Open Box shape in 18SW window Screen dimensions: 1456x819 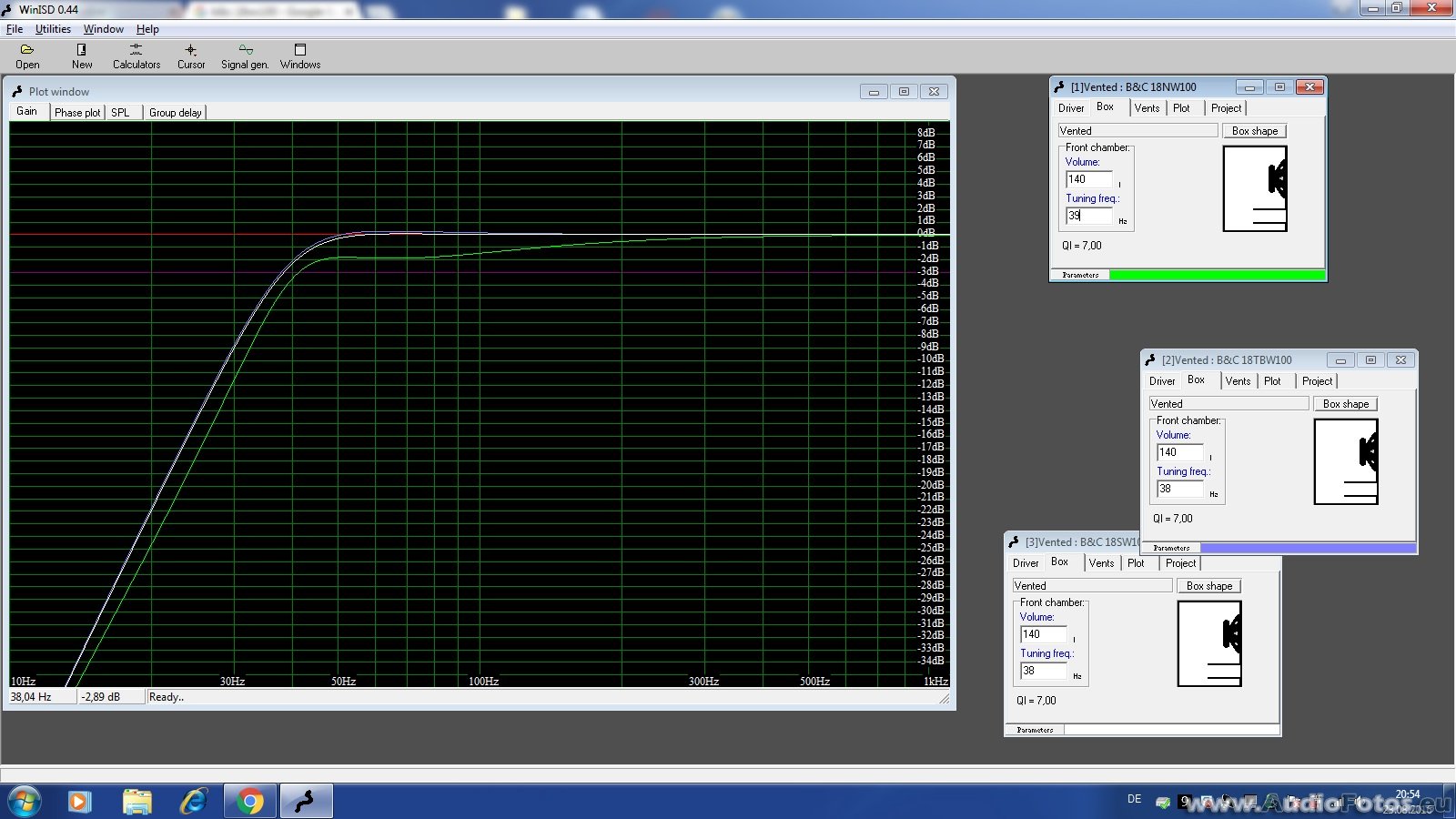(x=1209, y=586)
